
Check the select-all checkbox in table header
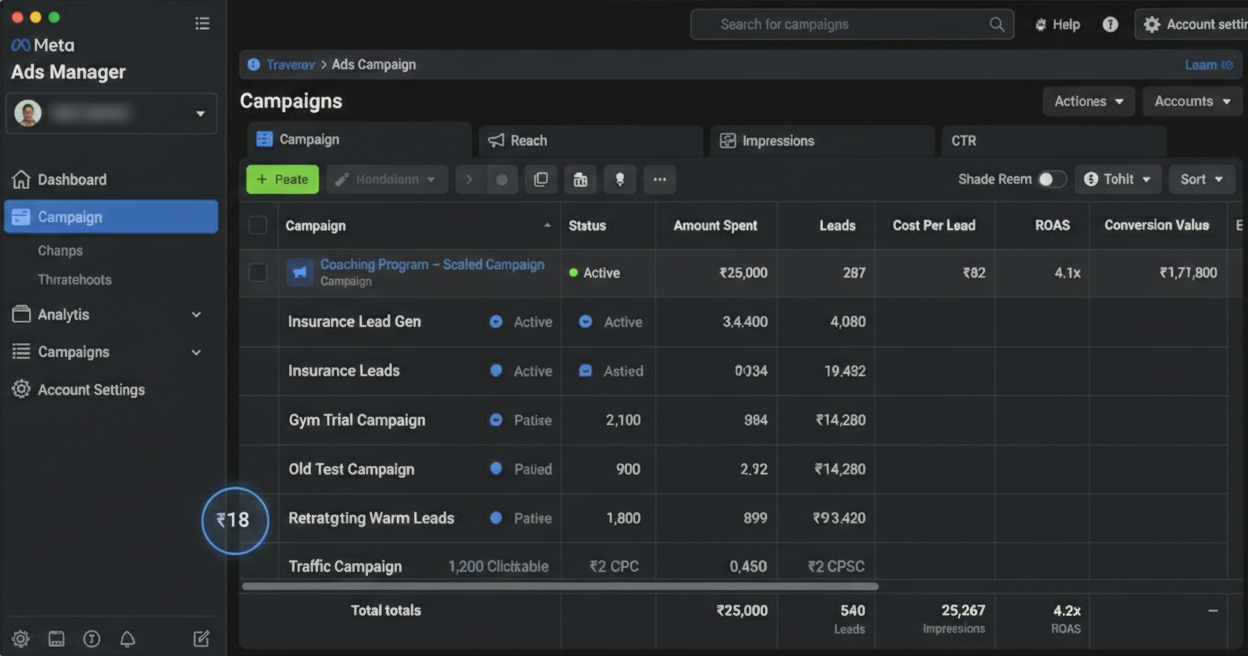[x=258, y=225]
